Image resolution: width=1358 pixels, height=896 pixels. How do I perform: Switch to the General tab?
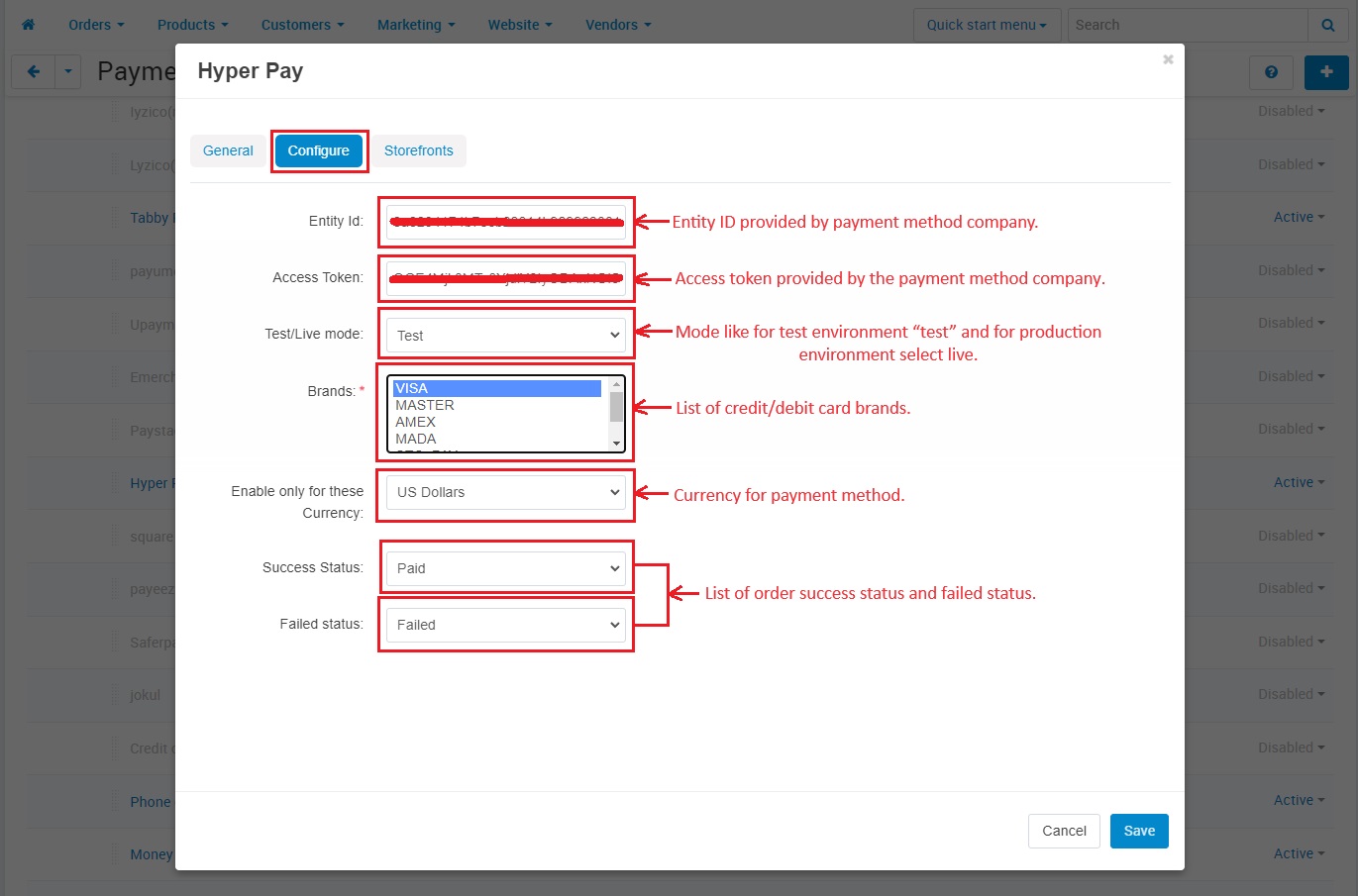tap(228, 150)
